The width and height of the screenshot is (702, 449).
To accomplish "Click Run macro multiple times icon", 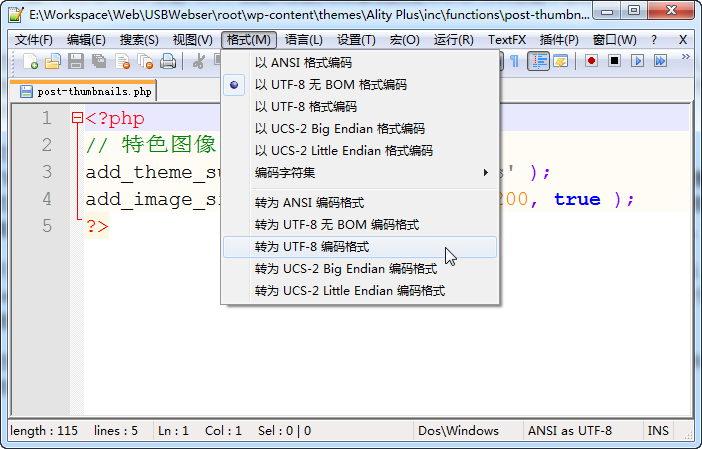I will [x=660, y=61].
